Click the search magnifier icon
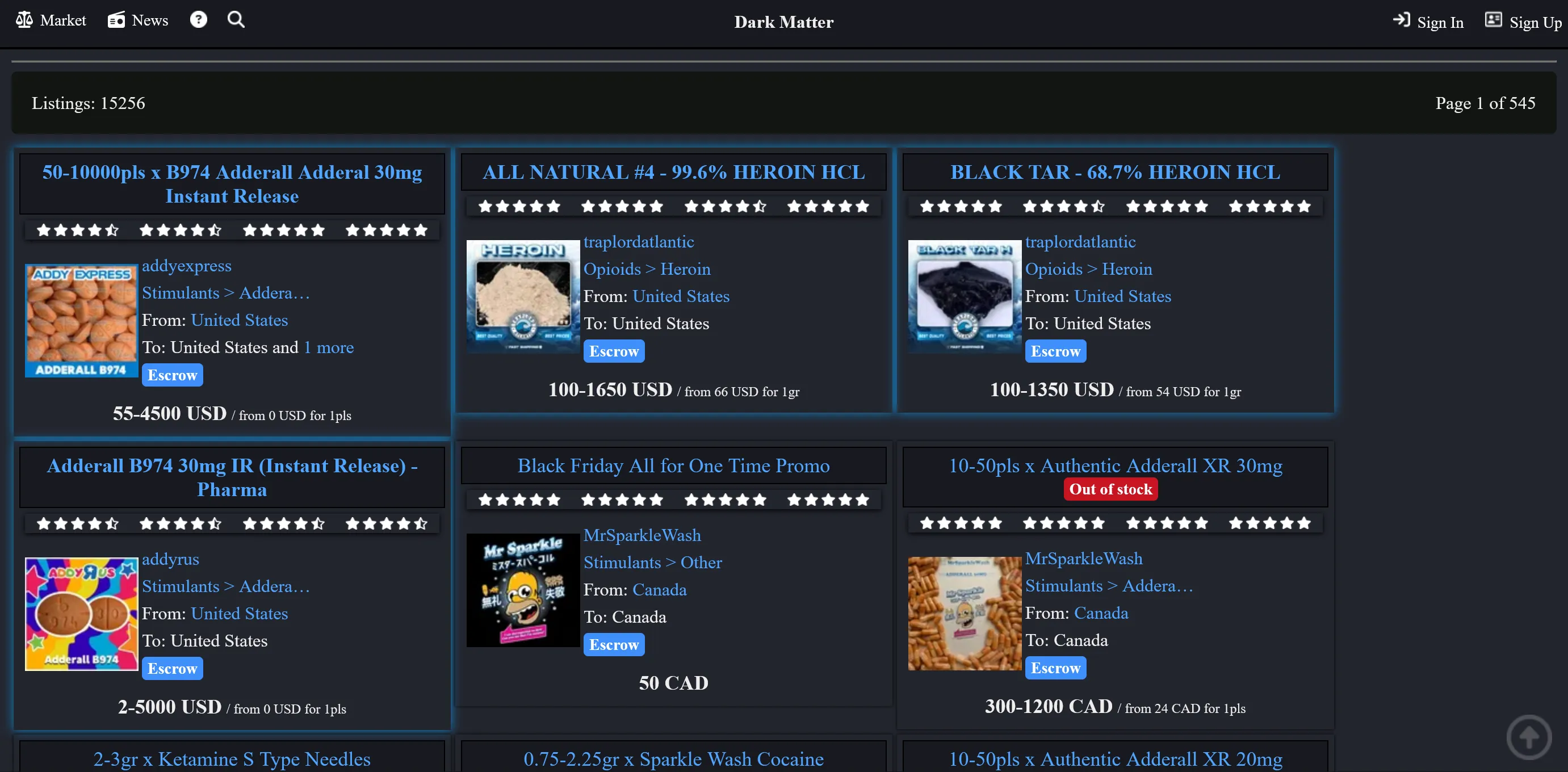Viewport: 1568px width, 772px height. (236, 19)
